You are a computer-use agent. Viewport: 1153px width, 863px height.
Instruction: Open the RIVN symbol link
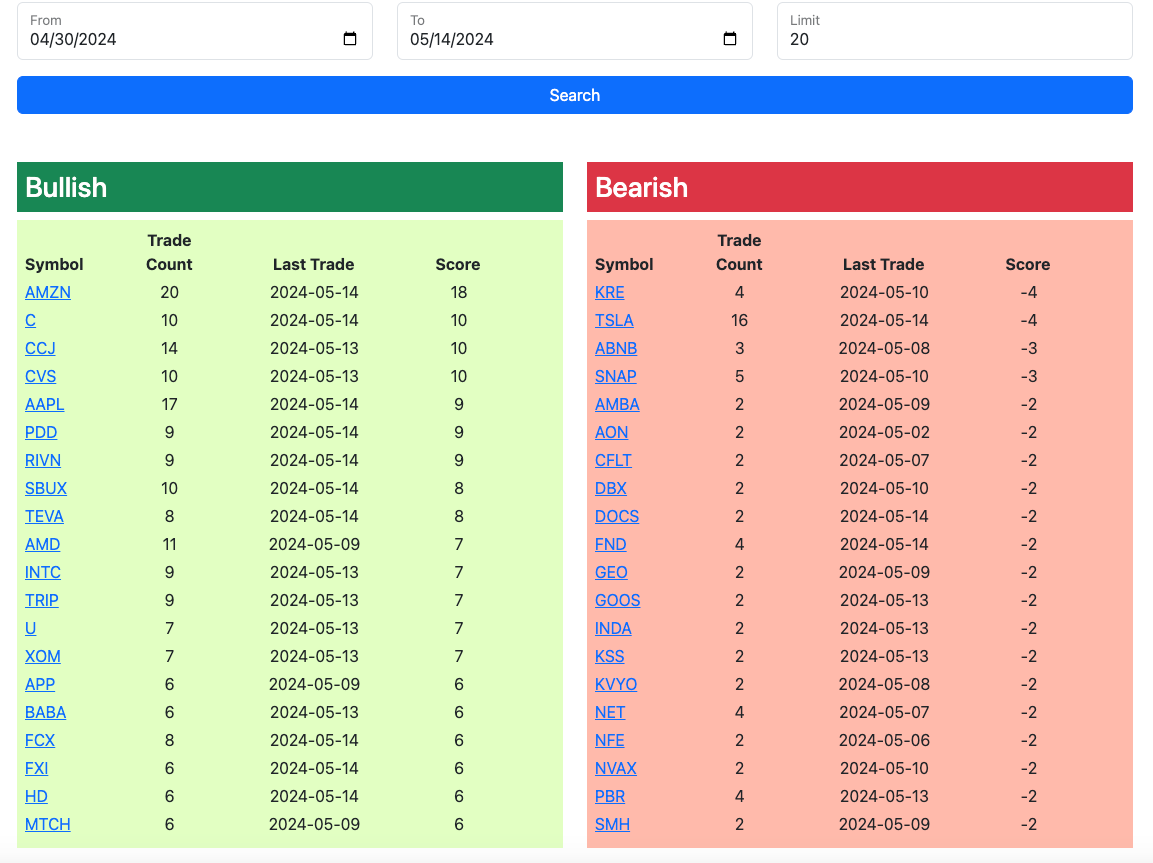click(43, 460)
